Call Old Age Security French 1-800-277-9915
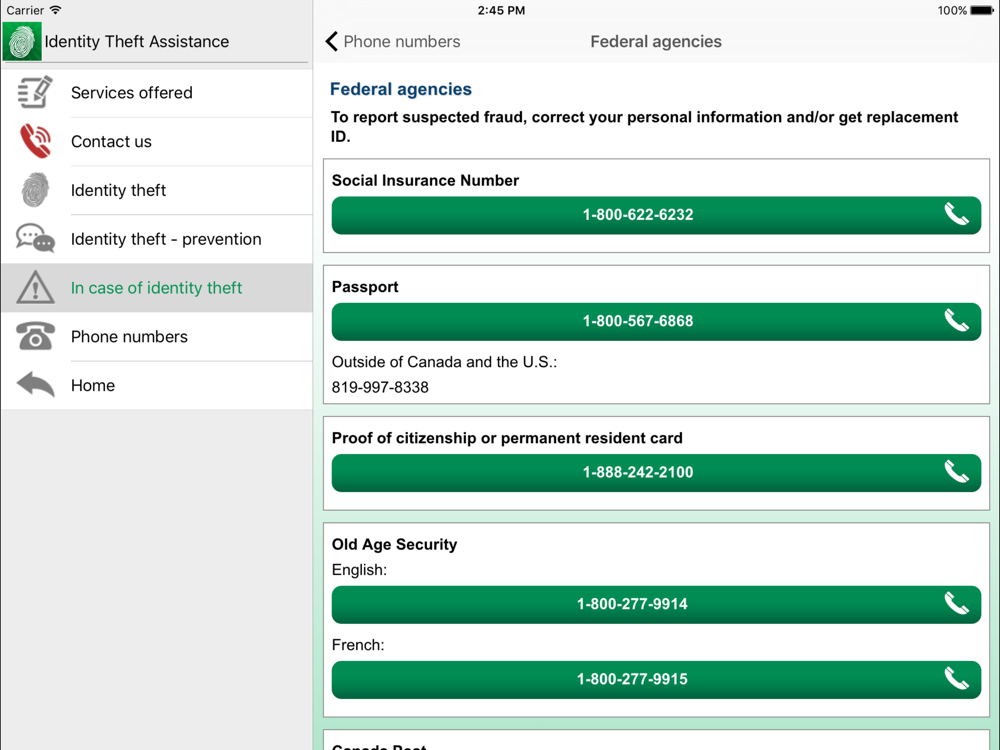Screen dimensions: 1000x750 pos(656,680)
